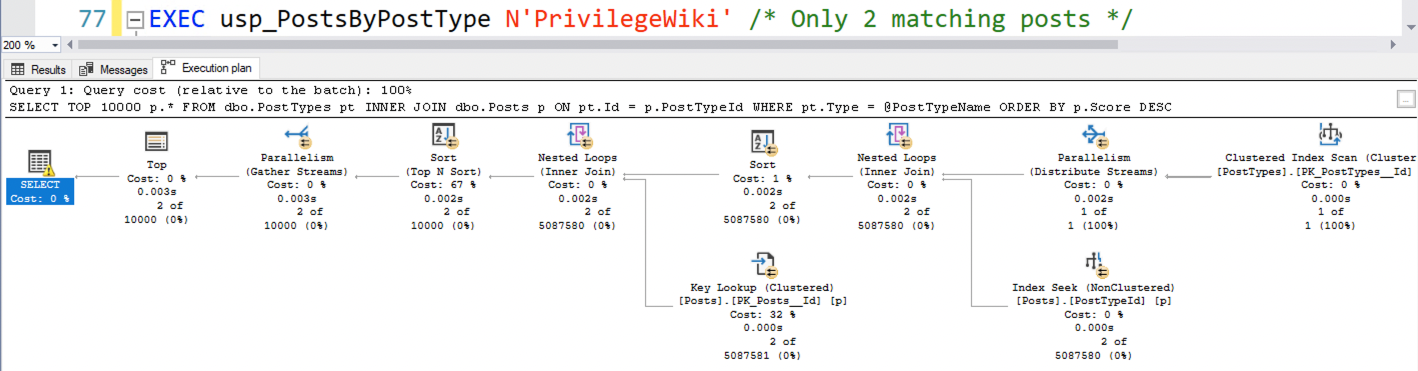The image size is (1418, 371).
Task: Click '[Posts].[PK_Posts__Id] [p]' label
Action: [x=763, y=301]
